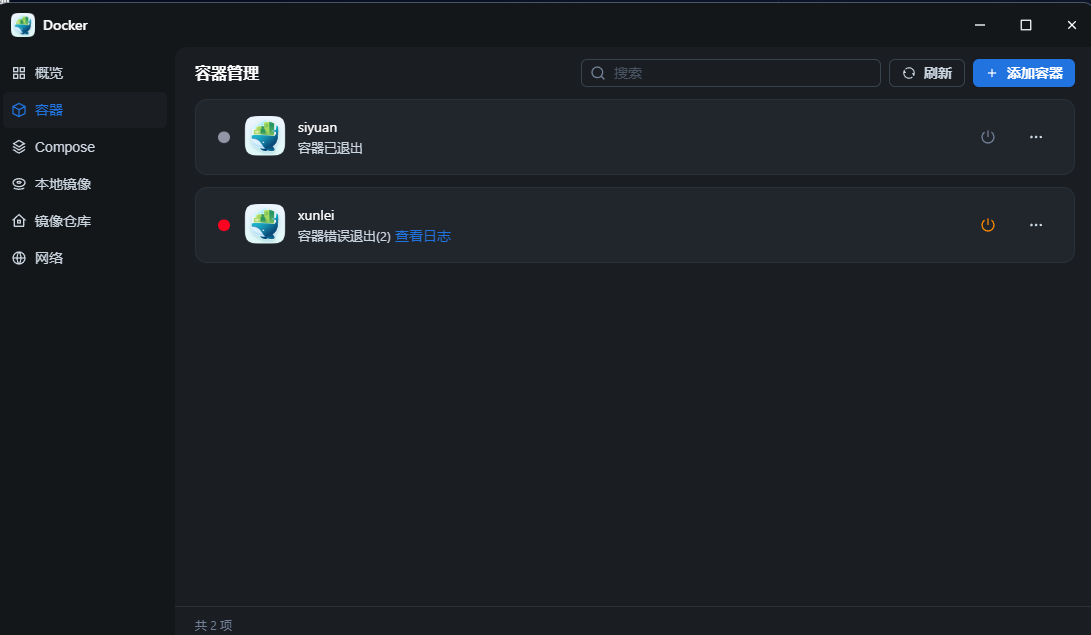Close the Docker window

1072,25
